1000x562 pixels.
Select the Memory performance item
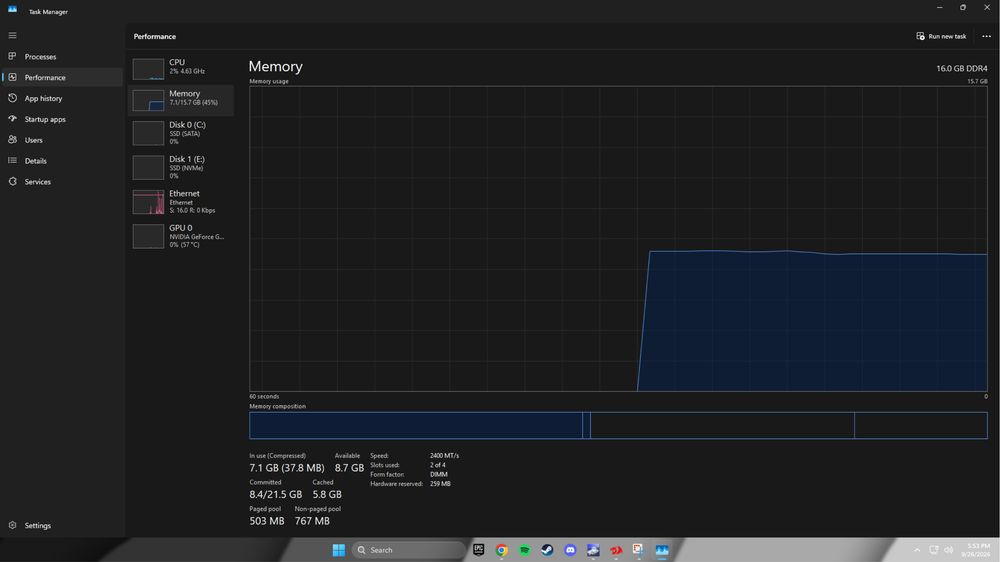click(x=181, y=100)
